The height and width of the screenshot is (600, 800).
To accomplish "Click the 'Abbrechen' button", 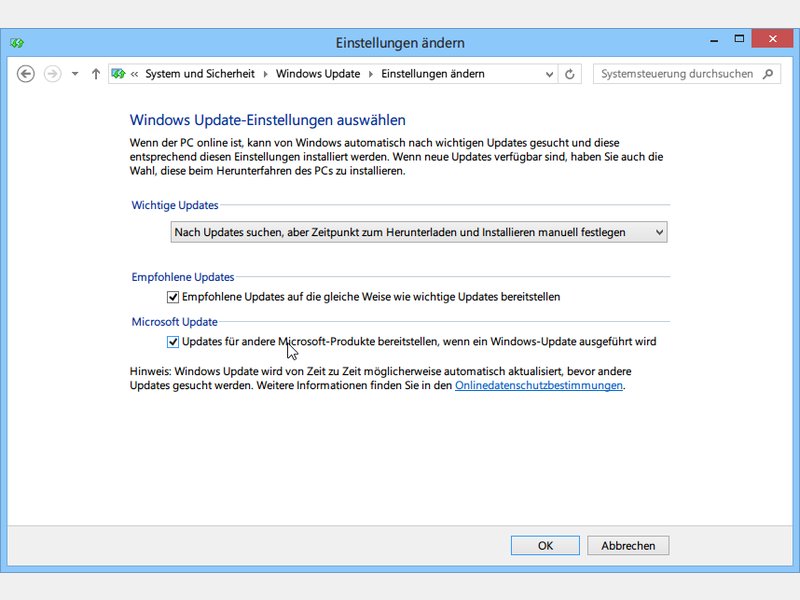I will pyautogui.click(x=628, y=545).
